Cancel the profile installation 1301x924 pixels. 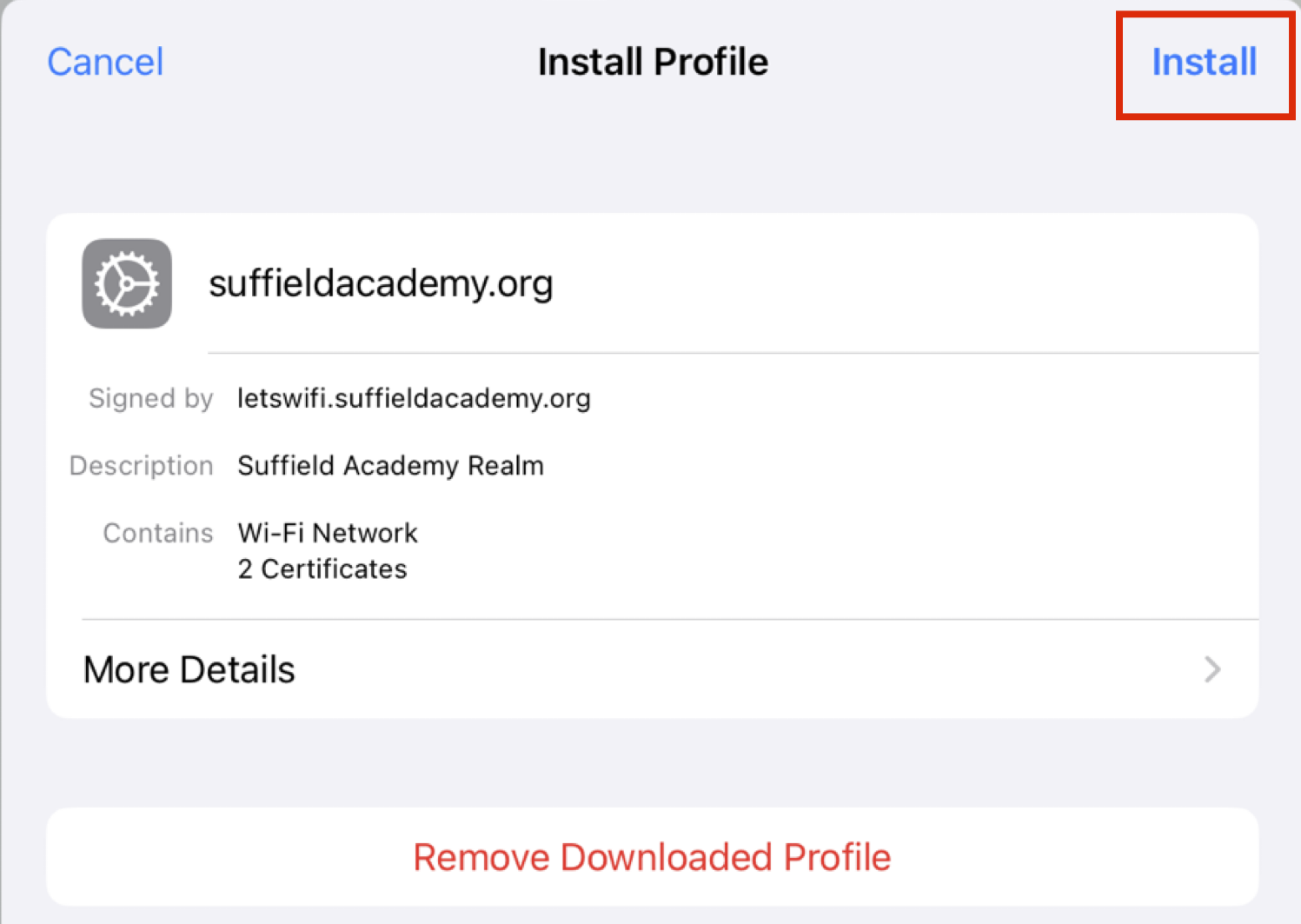(105, 62)
